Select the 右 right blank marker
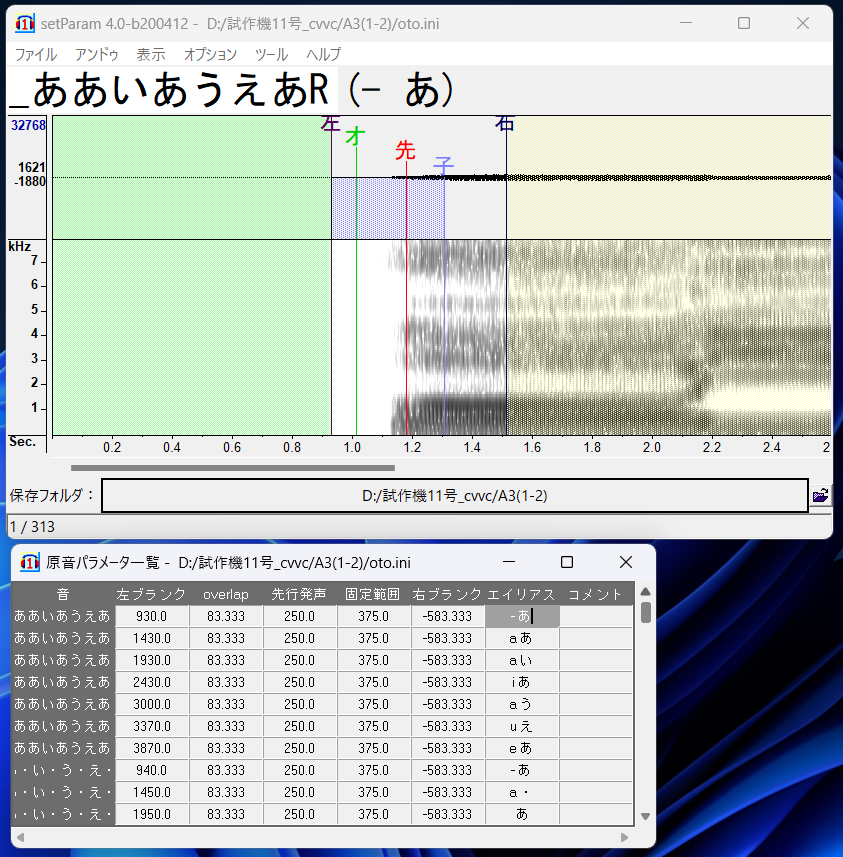 point(505,124)
